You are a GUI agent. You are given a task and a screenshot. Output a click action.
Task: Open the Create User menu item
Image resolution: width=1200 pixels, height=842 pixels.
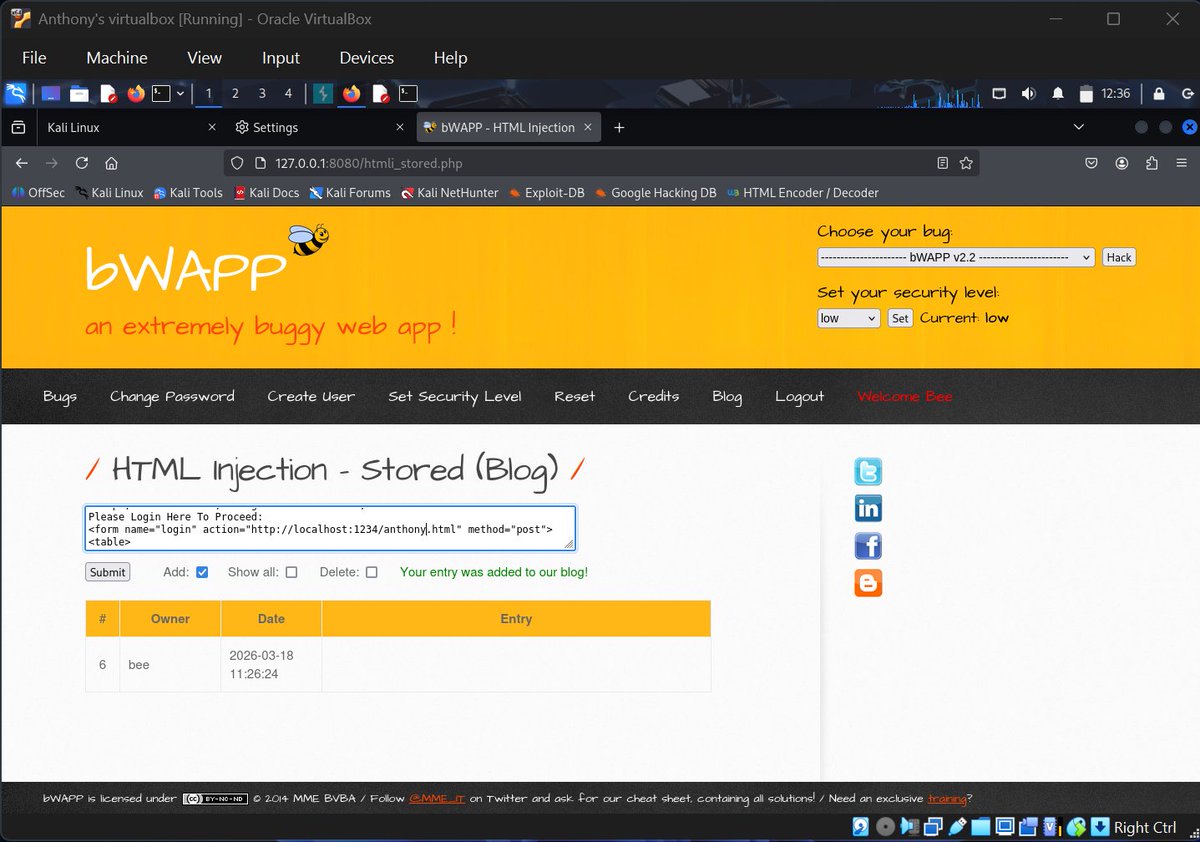pyautogui.click(x=311, y=396)
